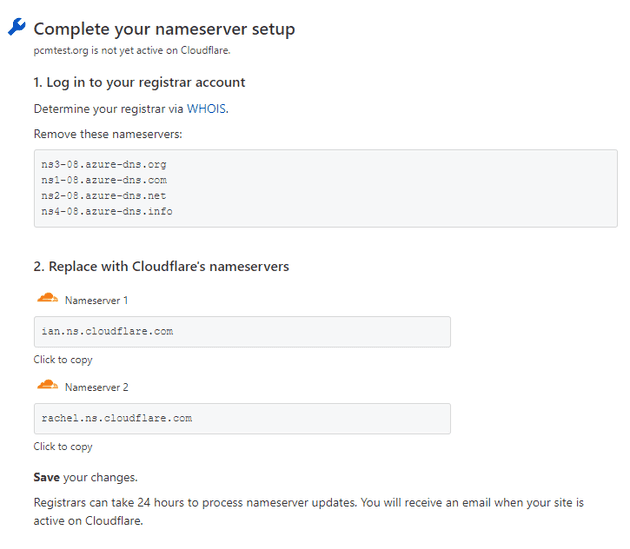This screenshot has width=630, height=549.
Task: Copy the rachel.ns.cloudflare.com nameserver field
Action: point(242,418)
